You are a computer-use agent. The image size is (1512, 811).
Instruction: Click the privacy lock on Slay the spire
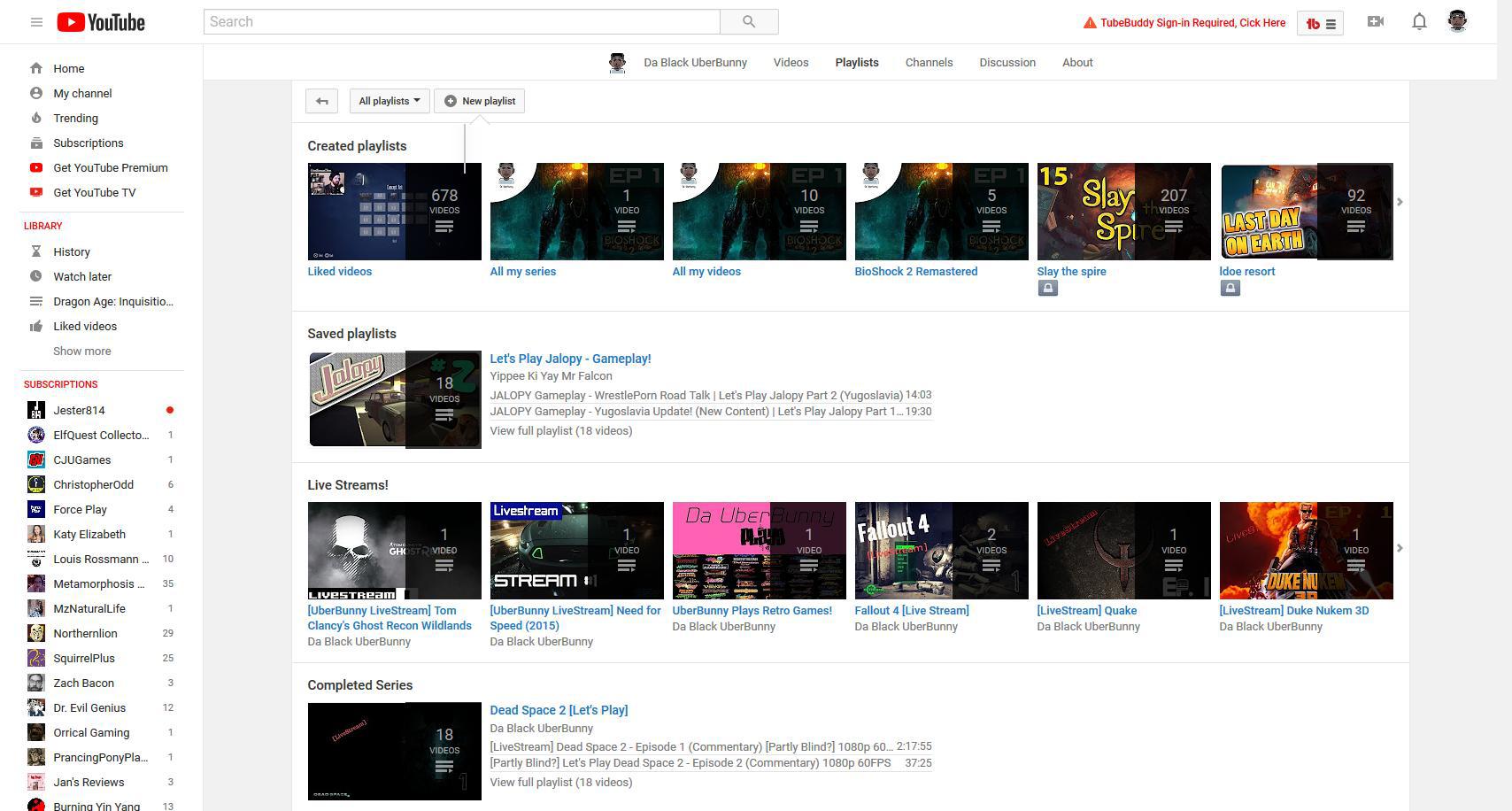pos(1048,288)
